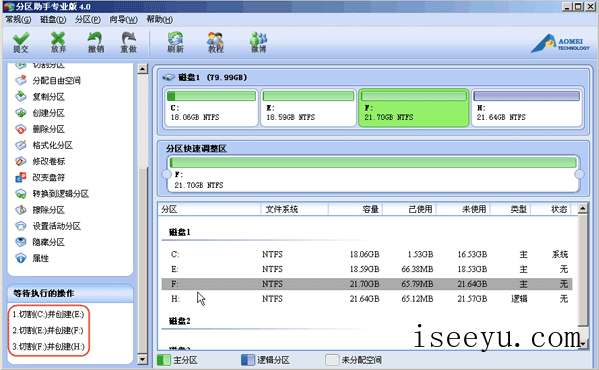
Task: Select the H: row in the partition table
Action: [367, 299]
